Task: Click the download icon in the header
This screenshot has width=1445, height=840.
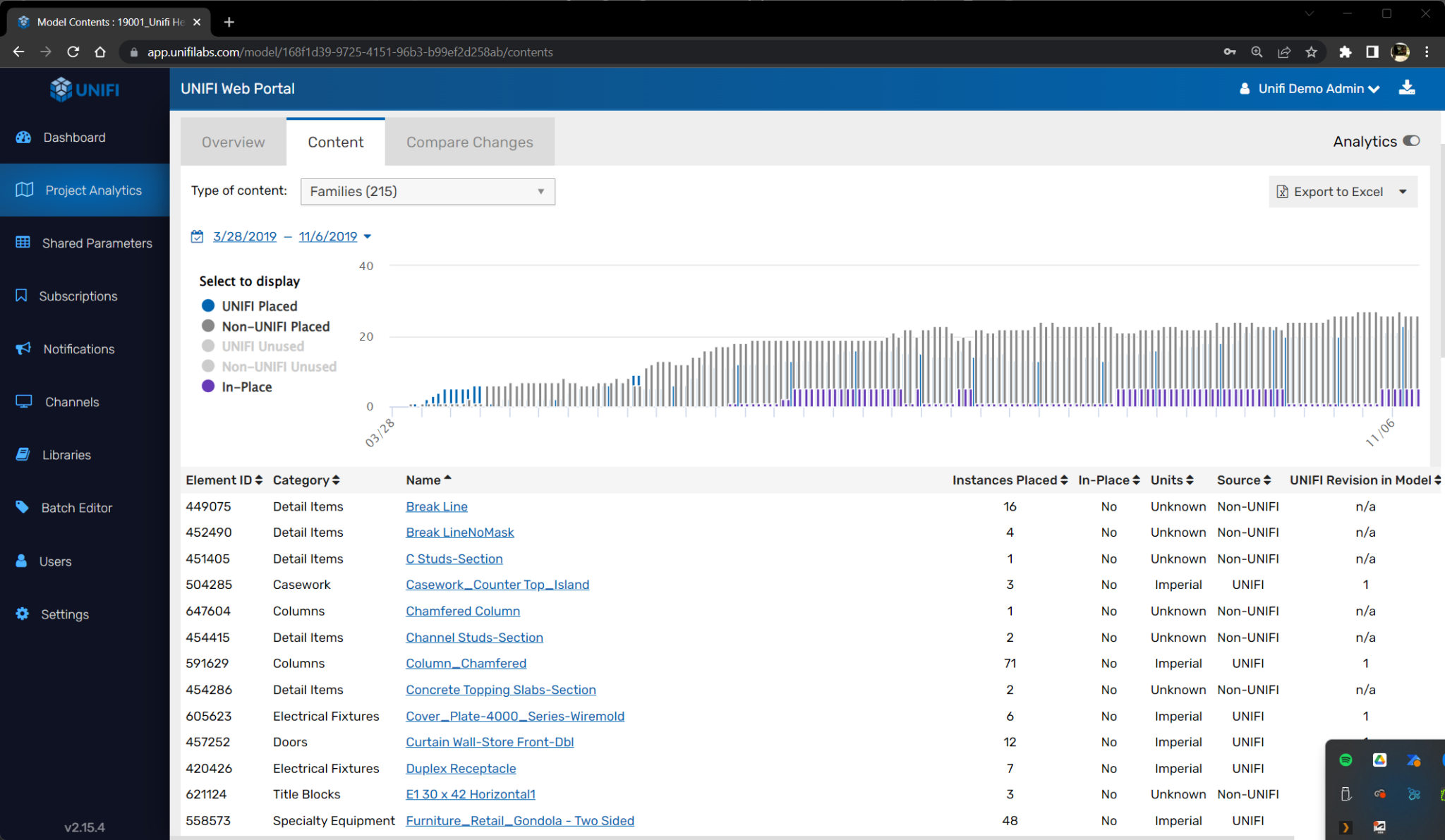Action: tap(1407, 87)
